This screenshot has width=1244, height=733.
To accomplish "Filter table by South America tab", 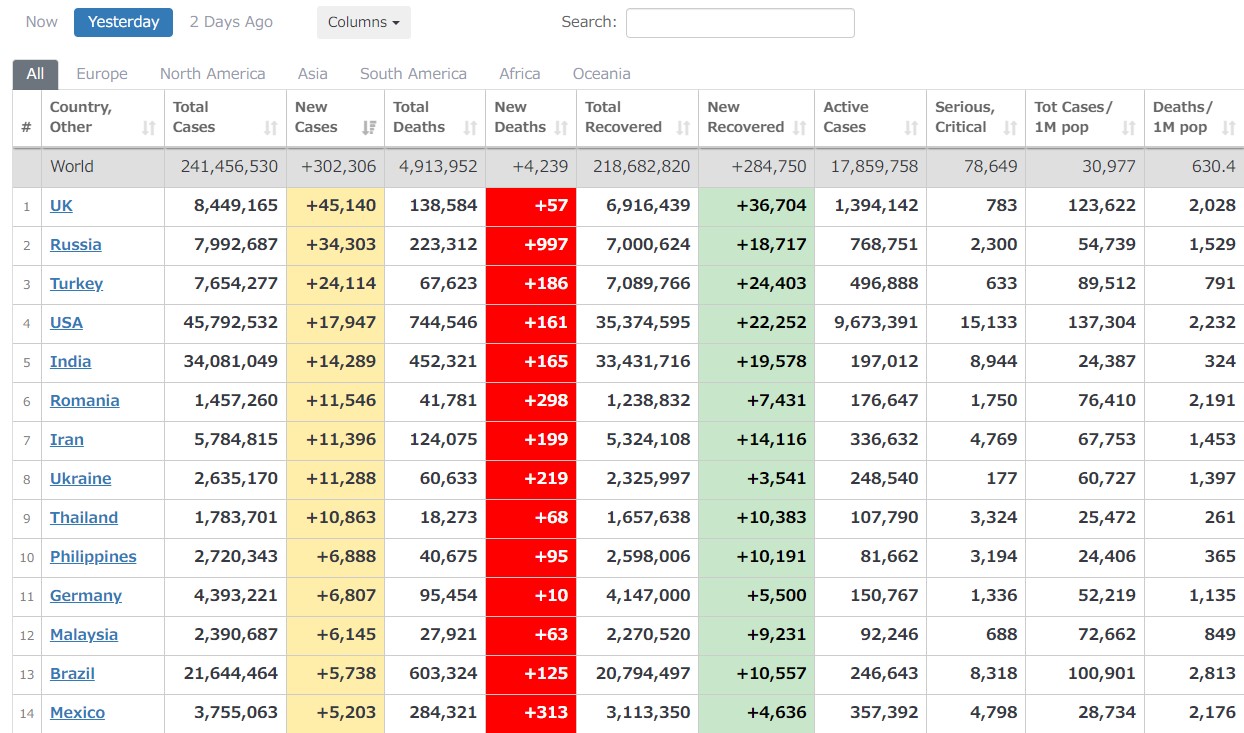I will [413, 74].
